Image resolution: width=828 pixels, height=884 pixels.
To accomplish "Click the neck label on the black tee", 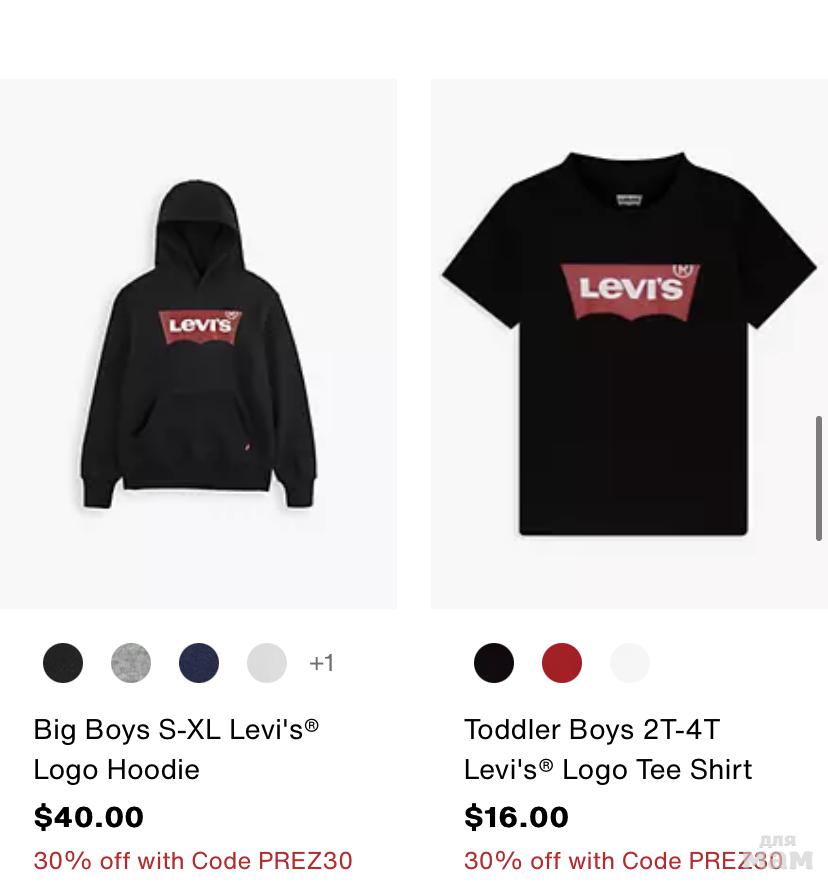I will click(x=629, y=200).
